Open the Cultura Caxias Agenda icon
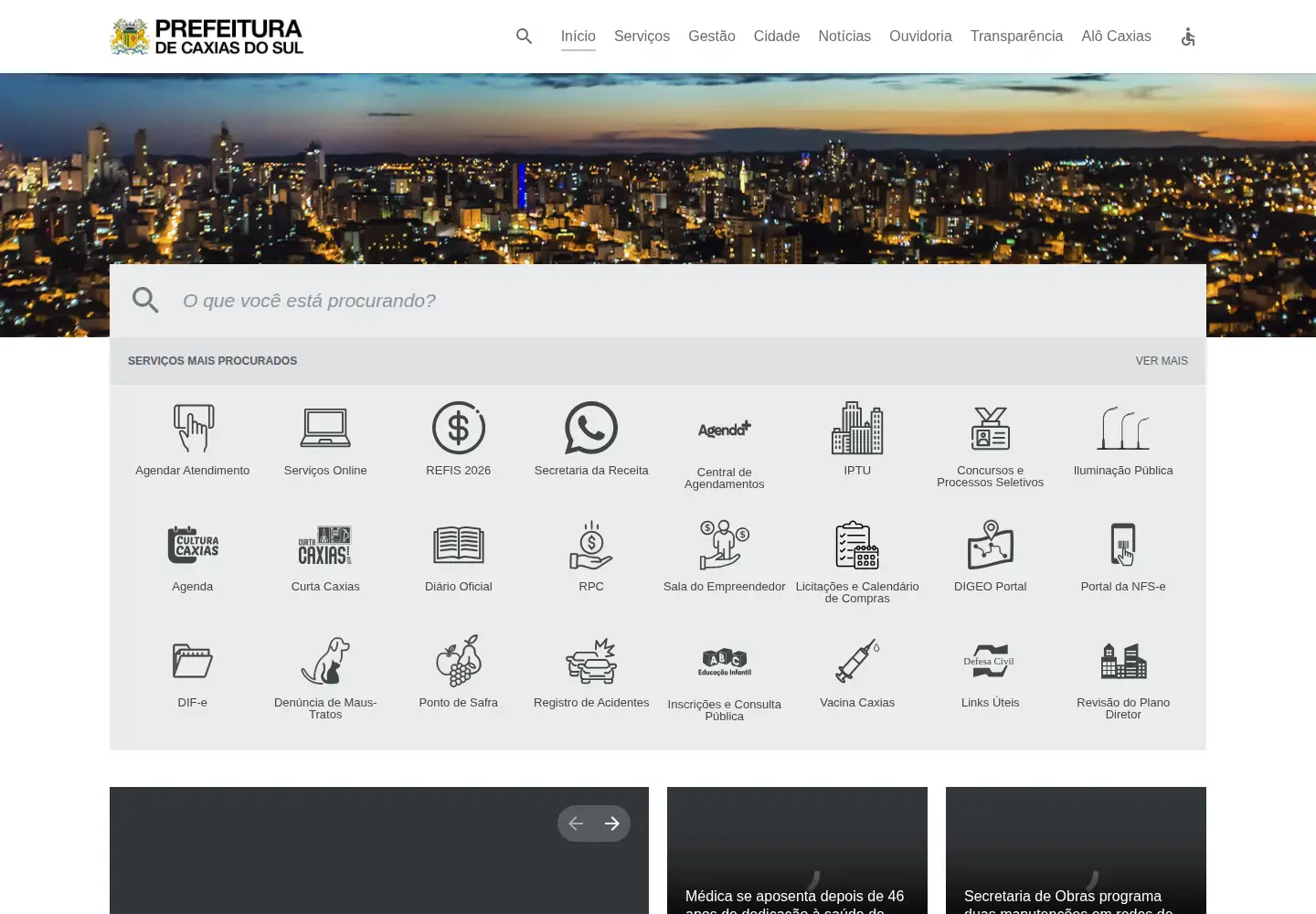The image size is (1316, 914). coord(193,544)
